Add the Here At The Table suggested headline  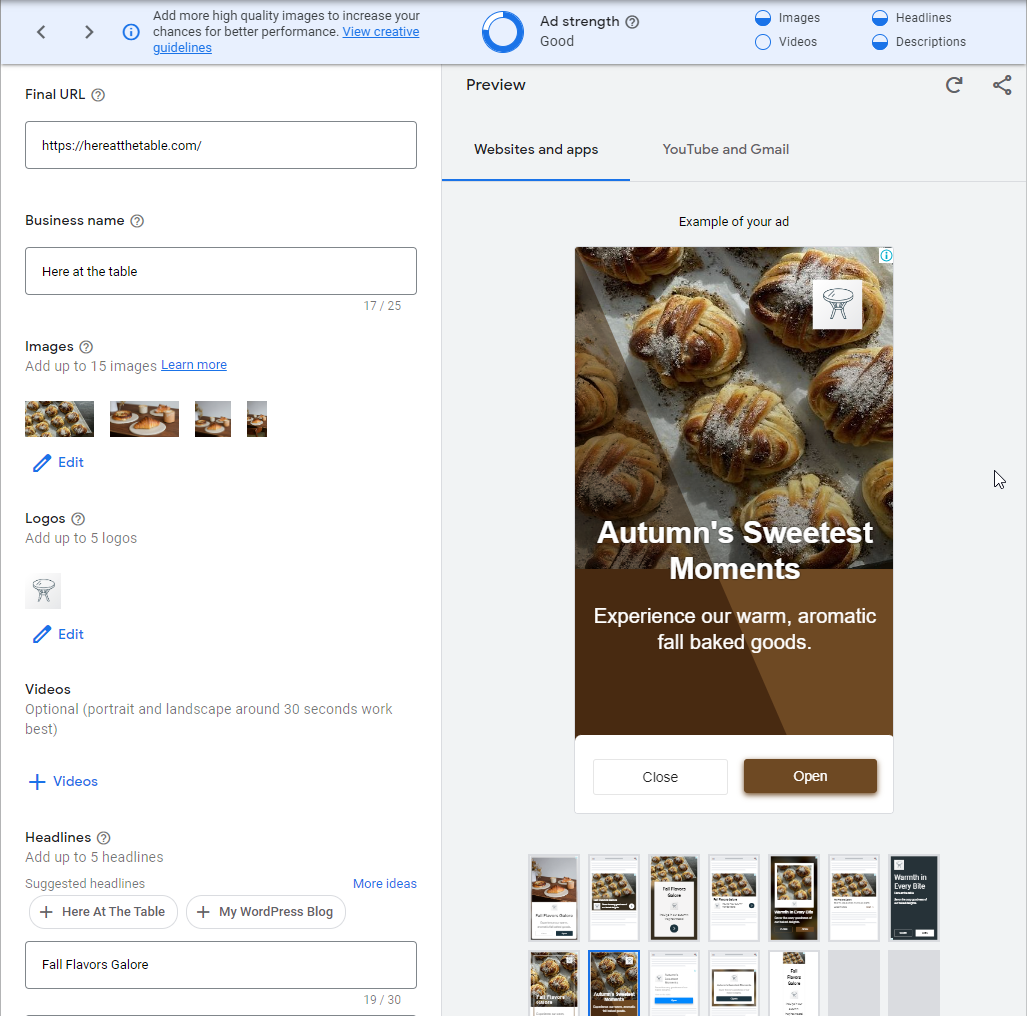click(103, 912)
